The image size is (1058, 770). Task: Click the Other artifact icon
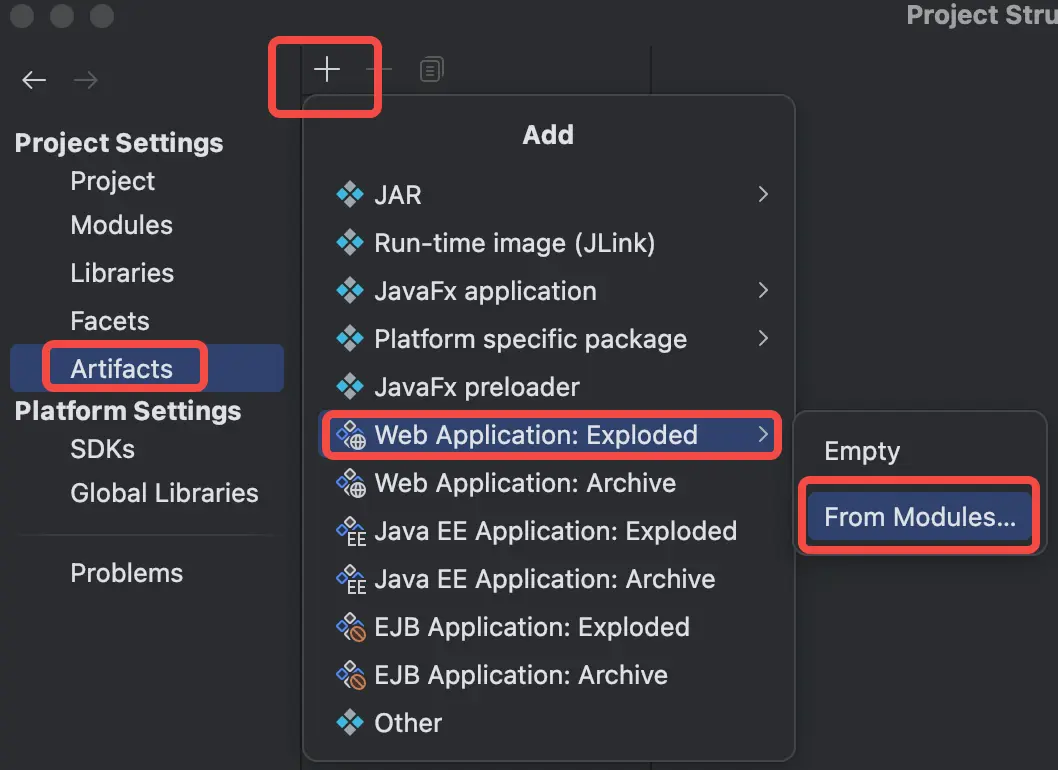tap(350, 723)
